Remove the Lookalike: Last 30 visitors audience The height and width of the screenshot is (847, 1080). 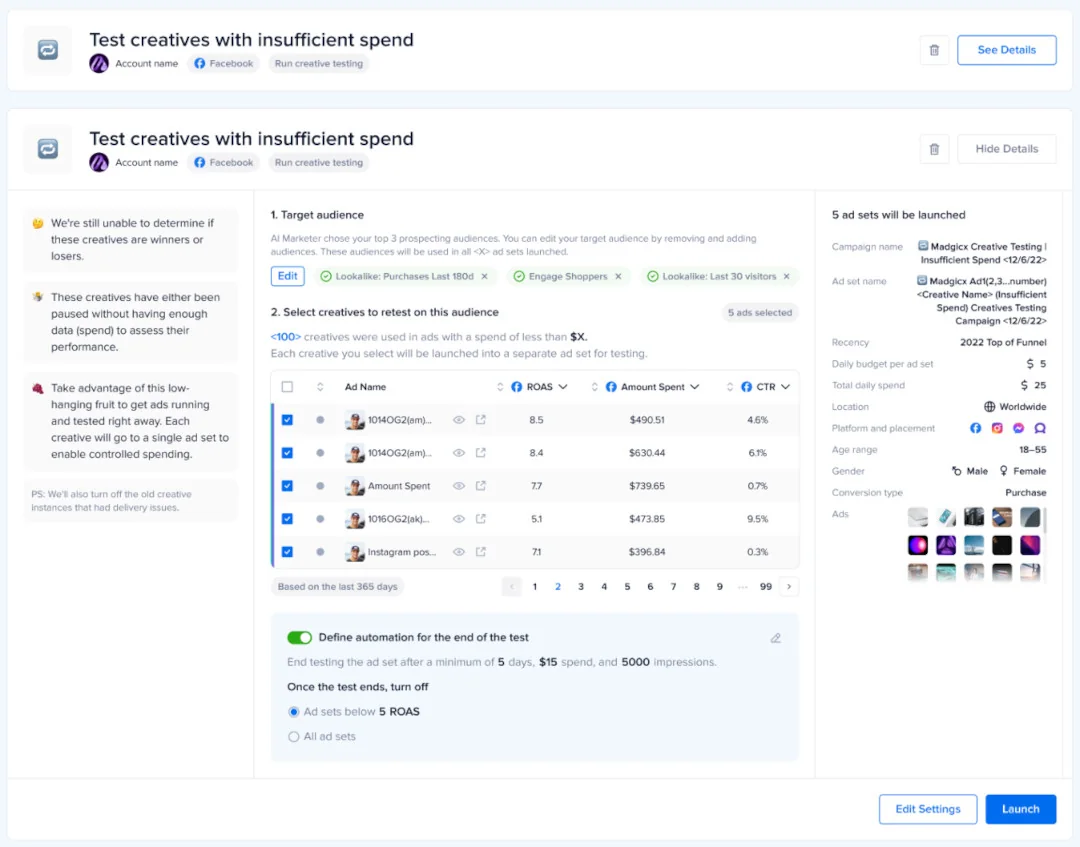(x=786, y=276)
